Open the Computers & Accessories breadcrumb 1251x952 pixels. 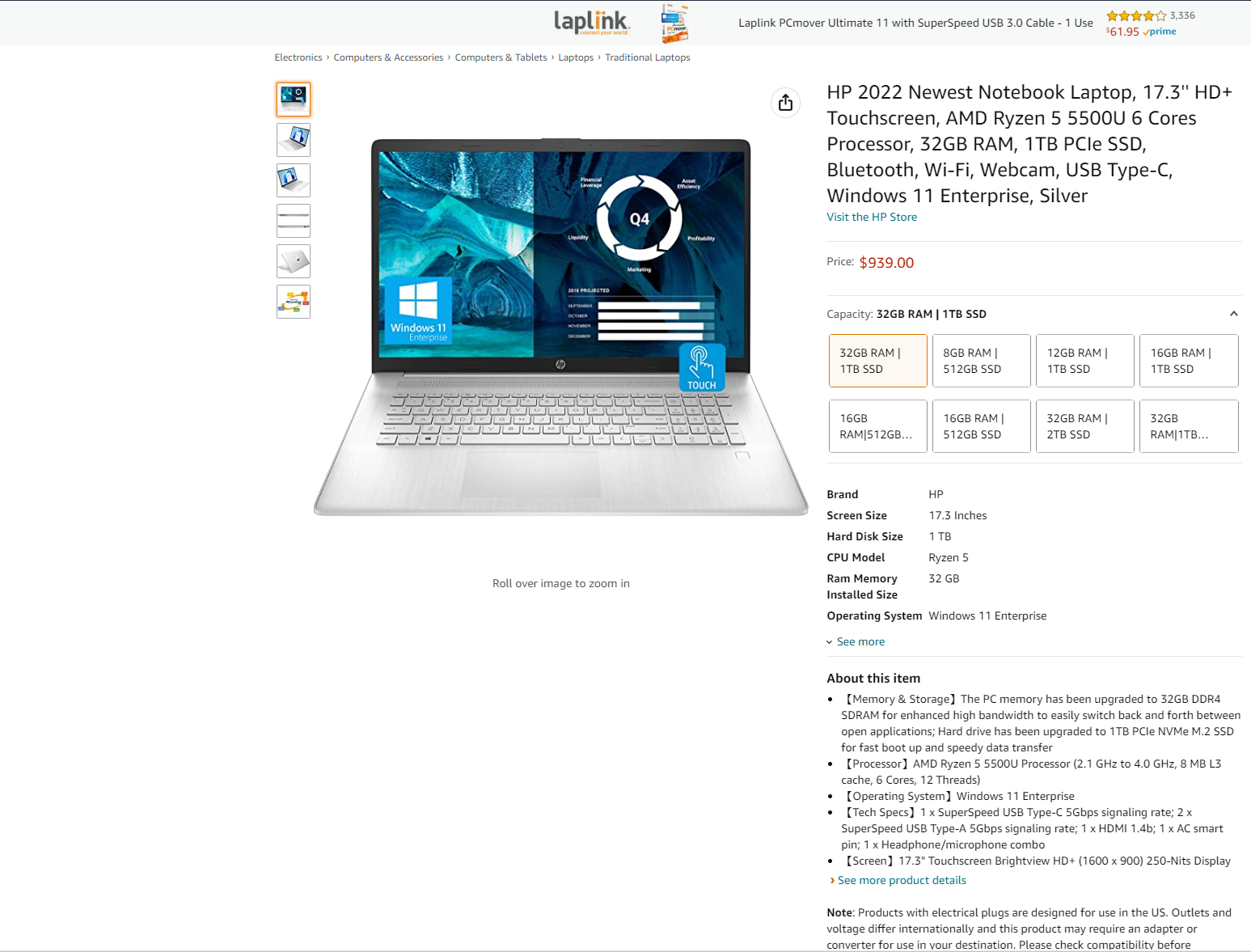388,57
